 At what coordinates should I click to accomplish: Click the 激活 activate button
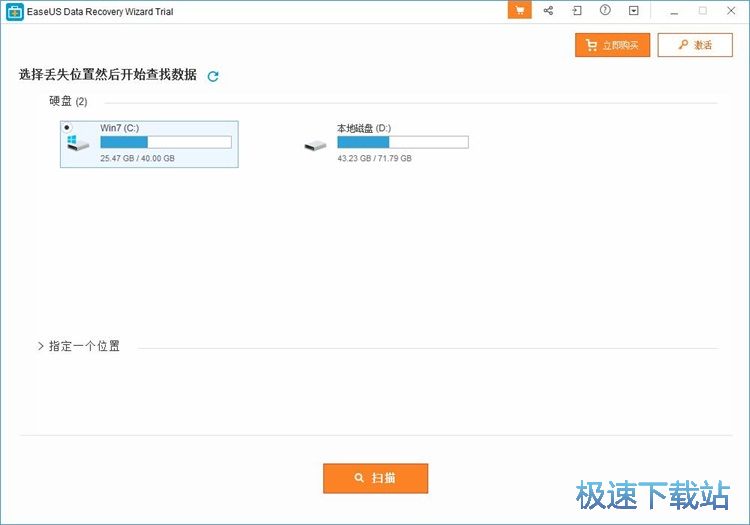(695, 45)
